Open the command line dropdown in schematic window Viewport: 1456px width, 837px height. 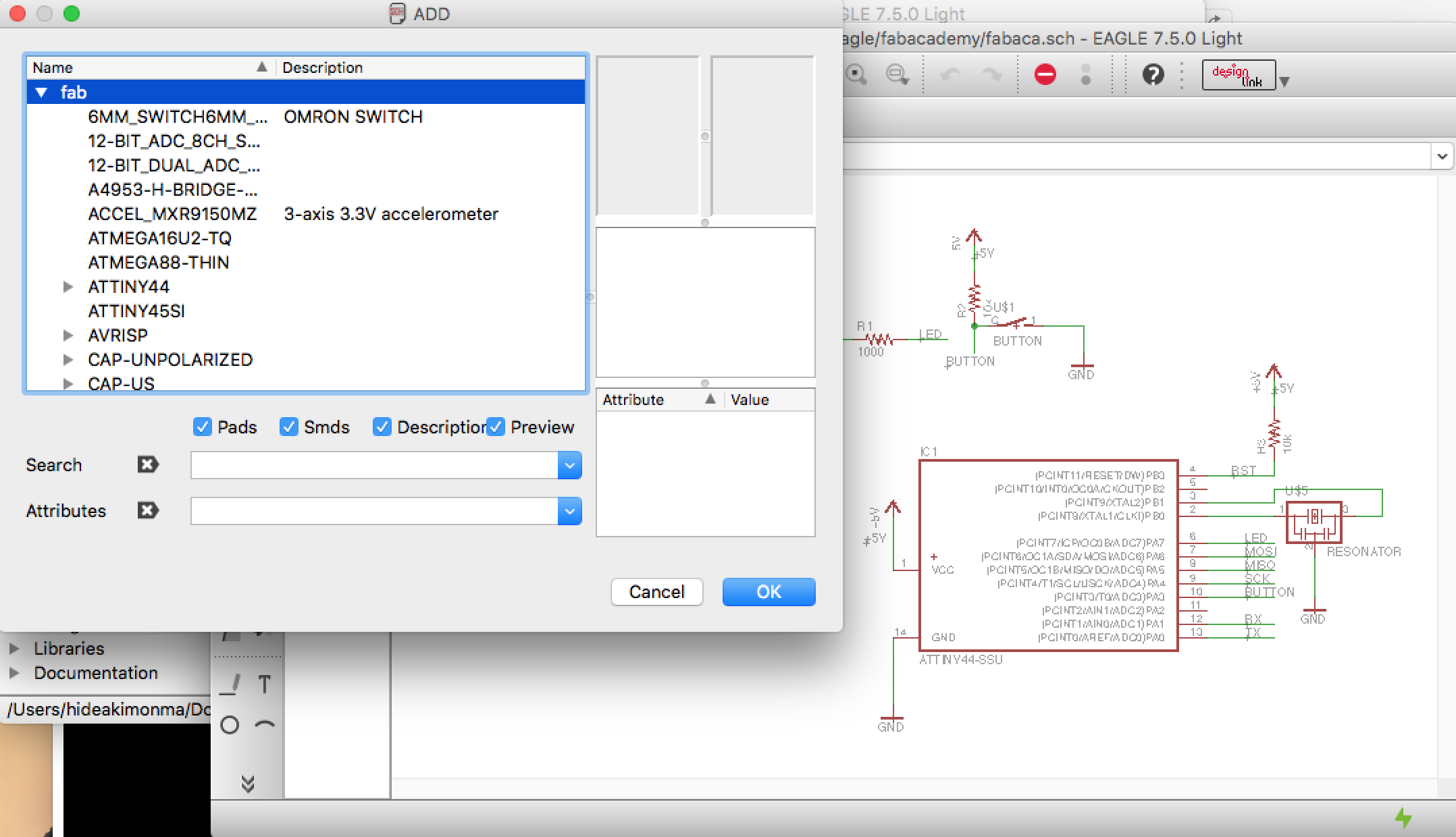click(x=1442, y=157)
